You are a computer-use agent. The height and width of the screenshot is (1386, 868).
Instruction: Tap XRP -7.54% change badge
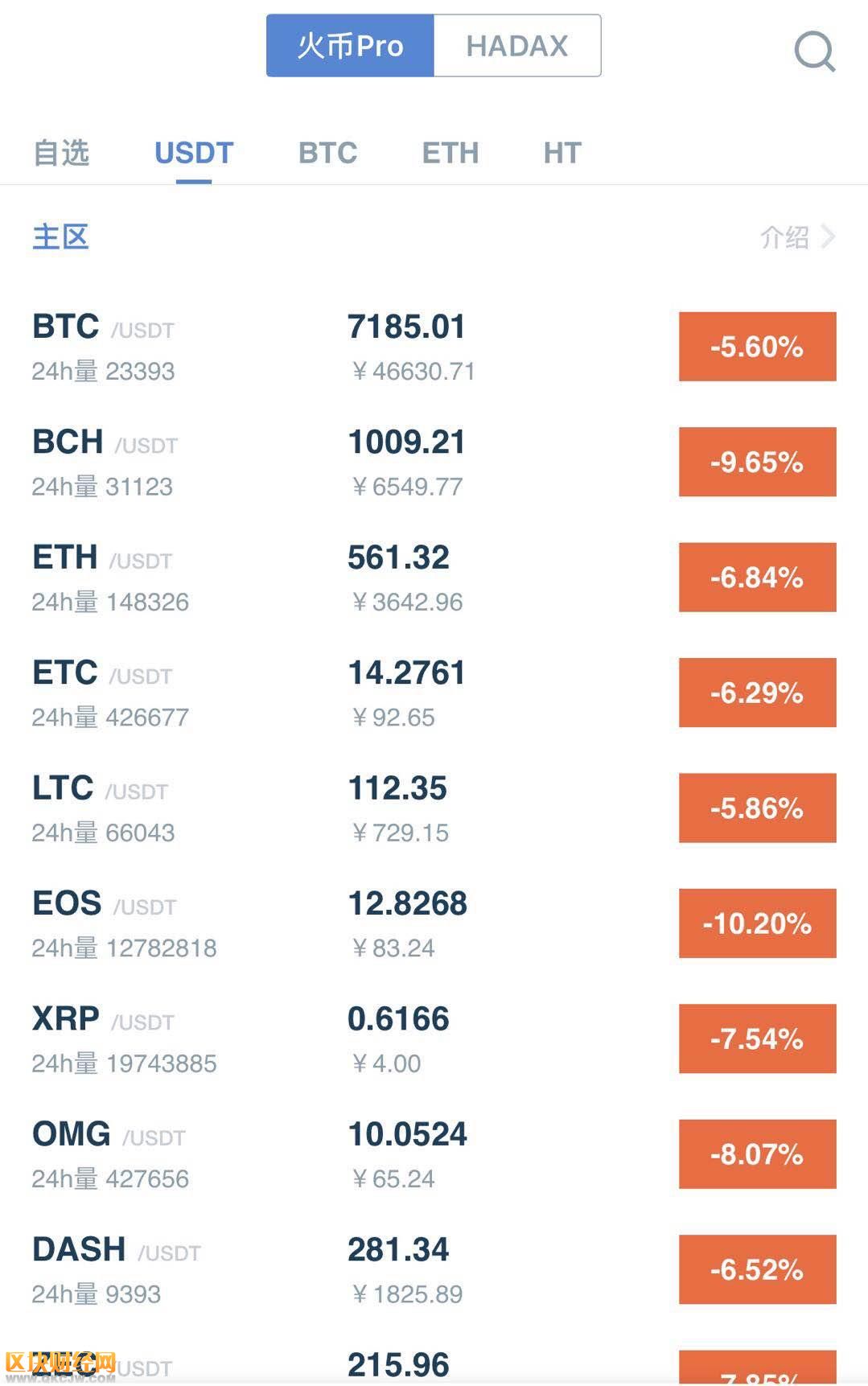tap(757, 1038)
